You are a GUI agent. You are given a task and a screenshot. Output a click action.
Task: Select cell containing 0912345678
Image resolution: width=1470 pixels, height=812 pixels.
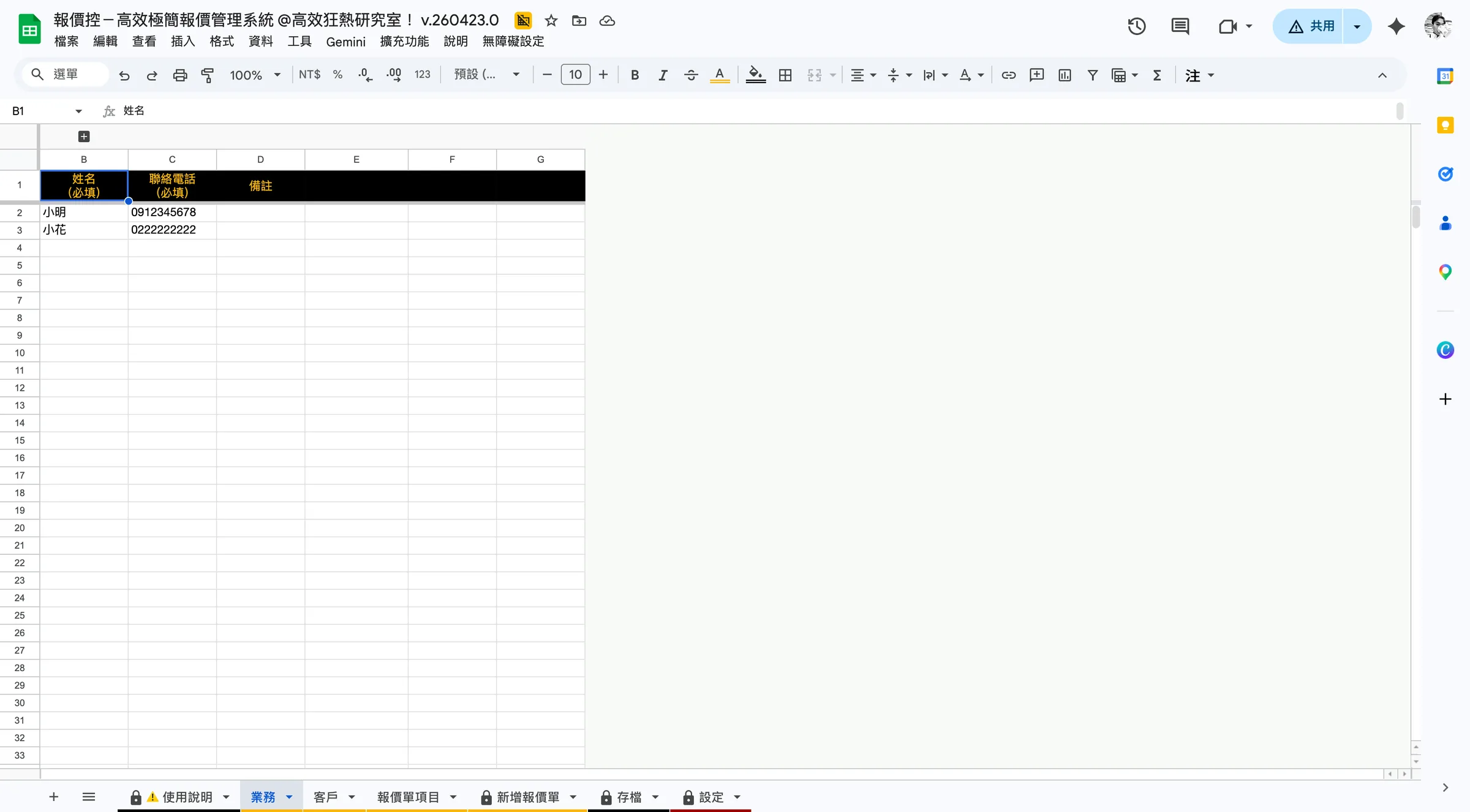tap(172, 212)
